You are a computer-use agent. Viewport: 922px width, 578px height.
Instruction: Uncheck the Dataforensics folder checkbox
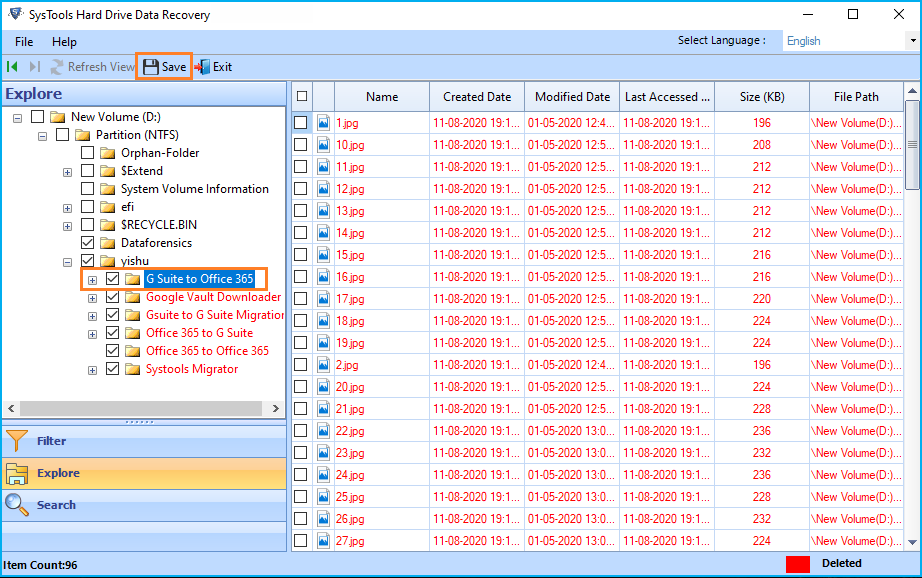coord(87,242)
